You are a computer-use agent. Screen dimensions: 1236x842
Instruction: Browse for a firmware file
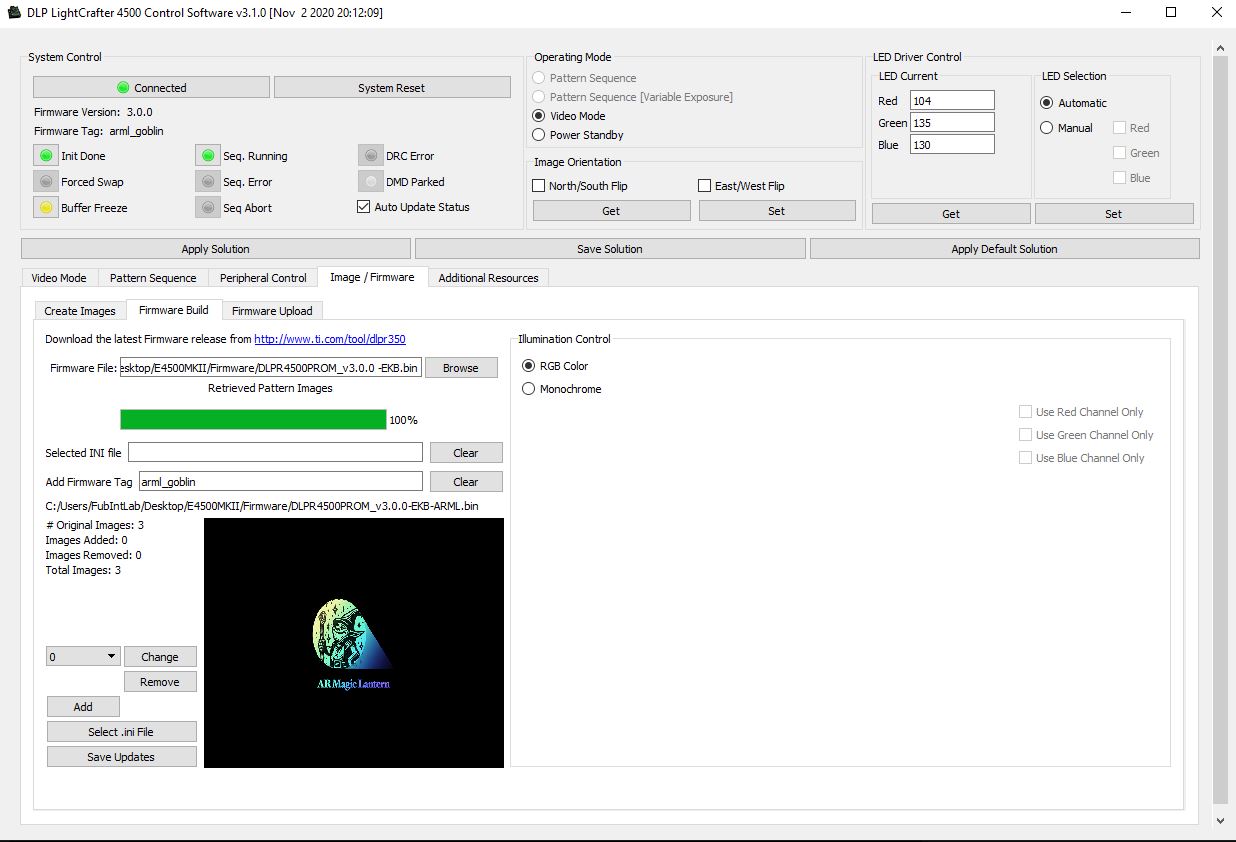[461, 368]
